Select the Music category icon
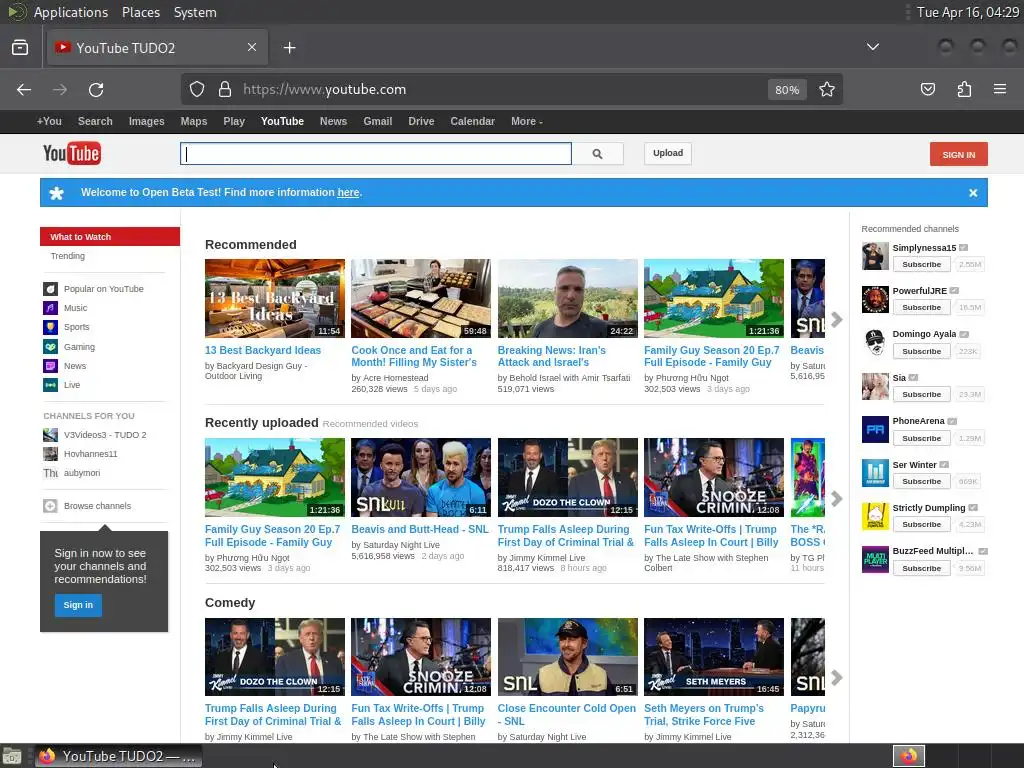1024x768 pixels. [x=50, y=308]
